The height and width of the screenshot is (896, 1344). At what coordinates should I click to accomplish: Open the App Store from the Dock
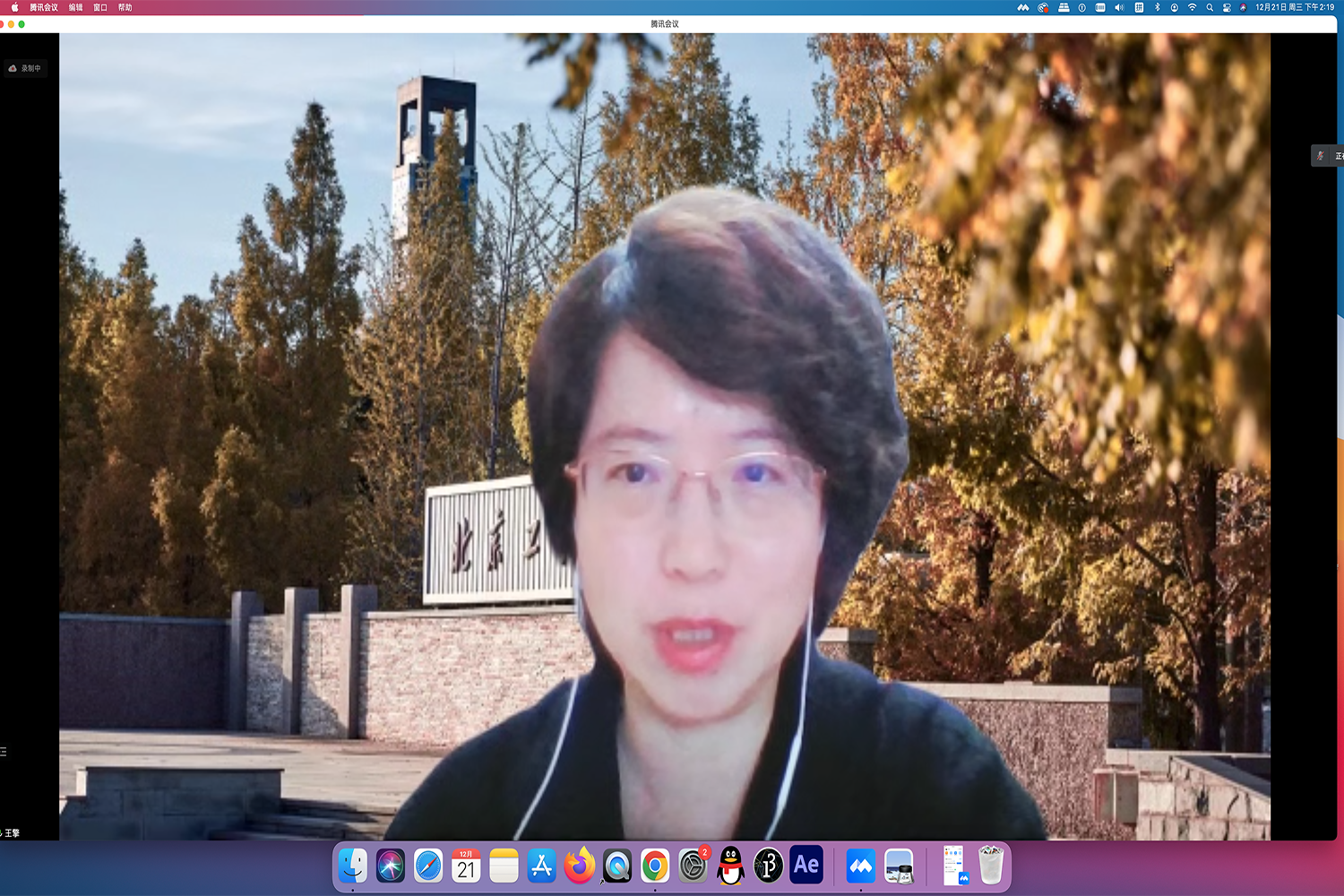tap(541, 866)
